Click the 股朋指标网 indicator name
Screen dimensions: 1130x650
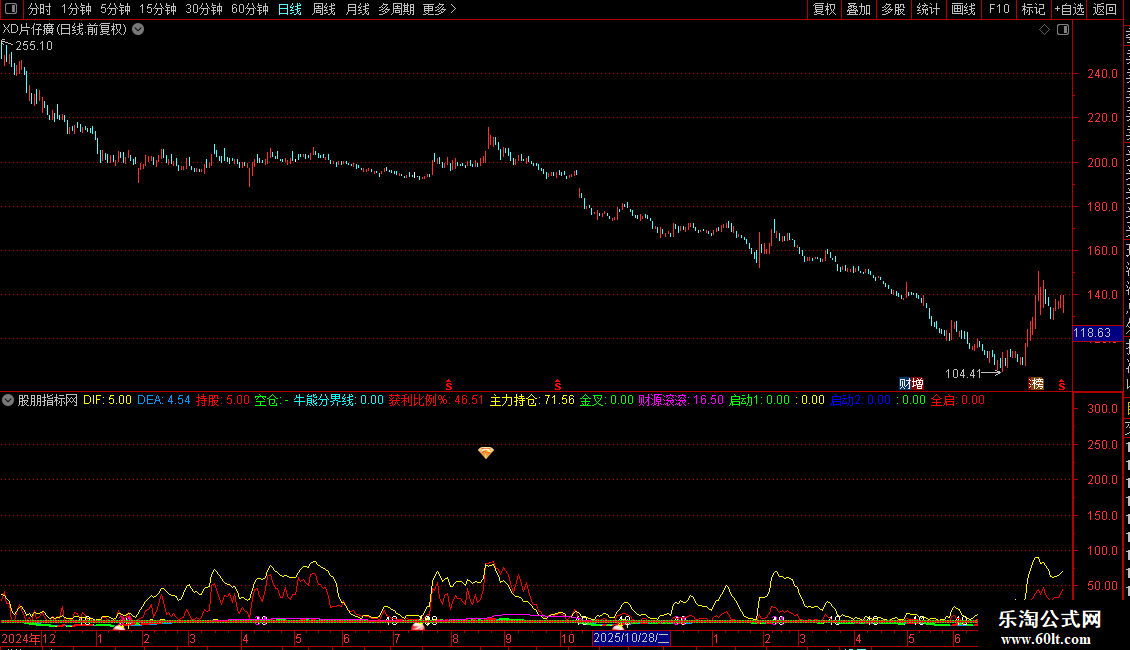(x=48, y=400)
